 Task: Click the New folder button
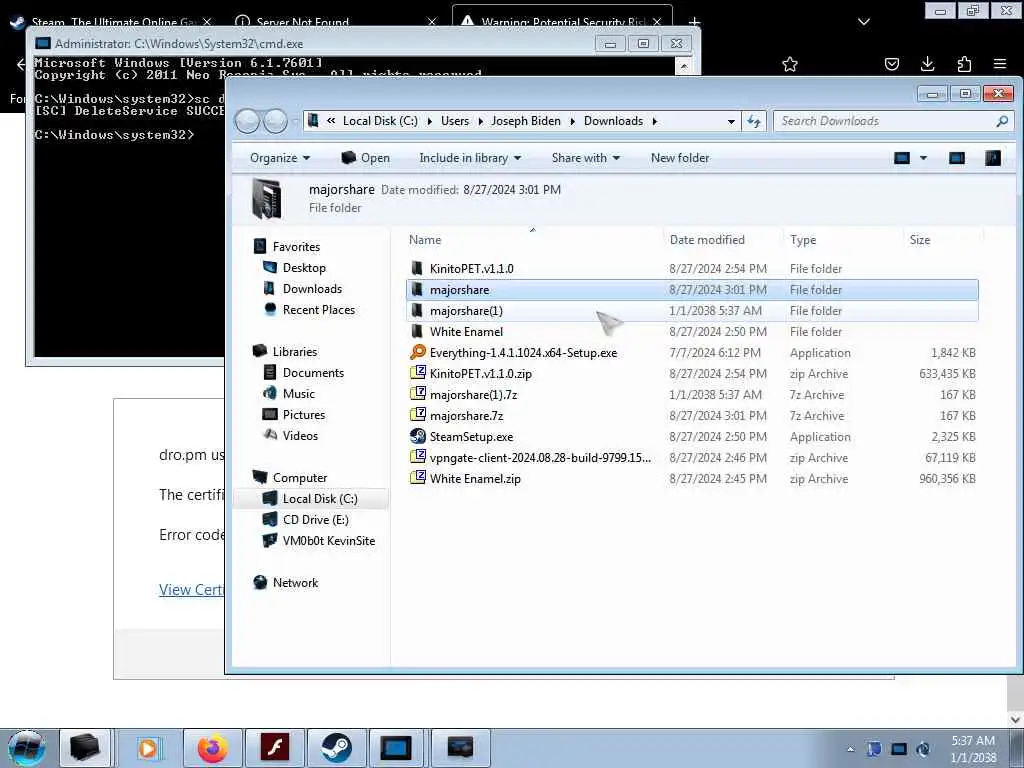coord(680,158)
